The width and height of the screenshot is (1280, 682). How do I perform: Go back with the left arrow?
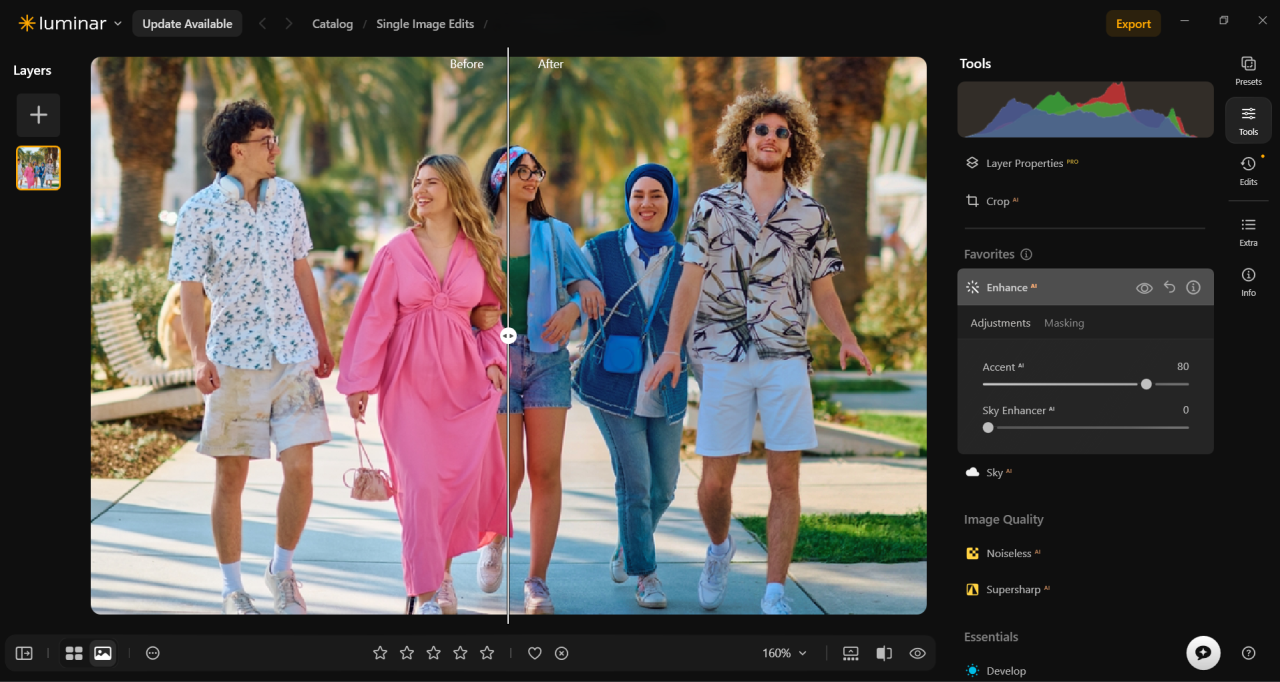[x=262, y=24]
